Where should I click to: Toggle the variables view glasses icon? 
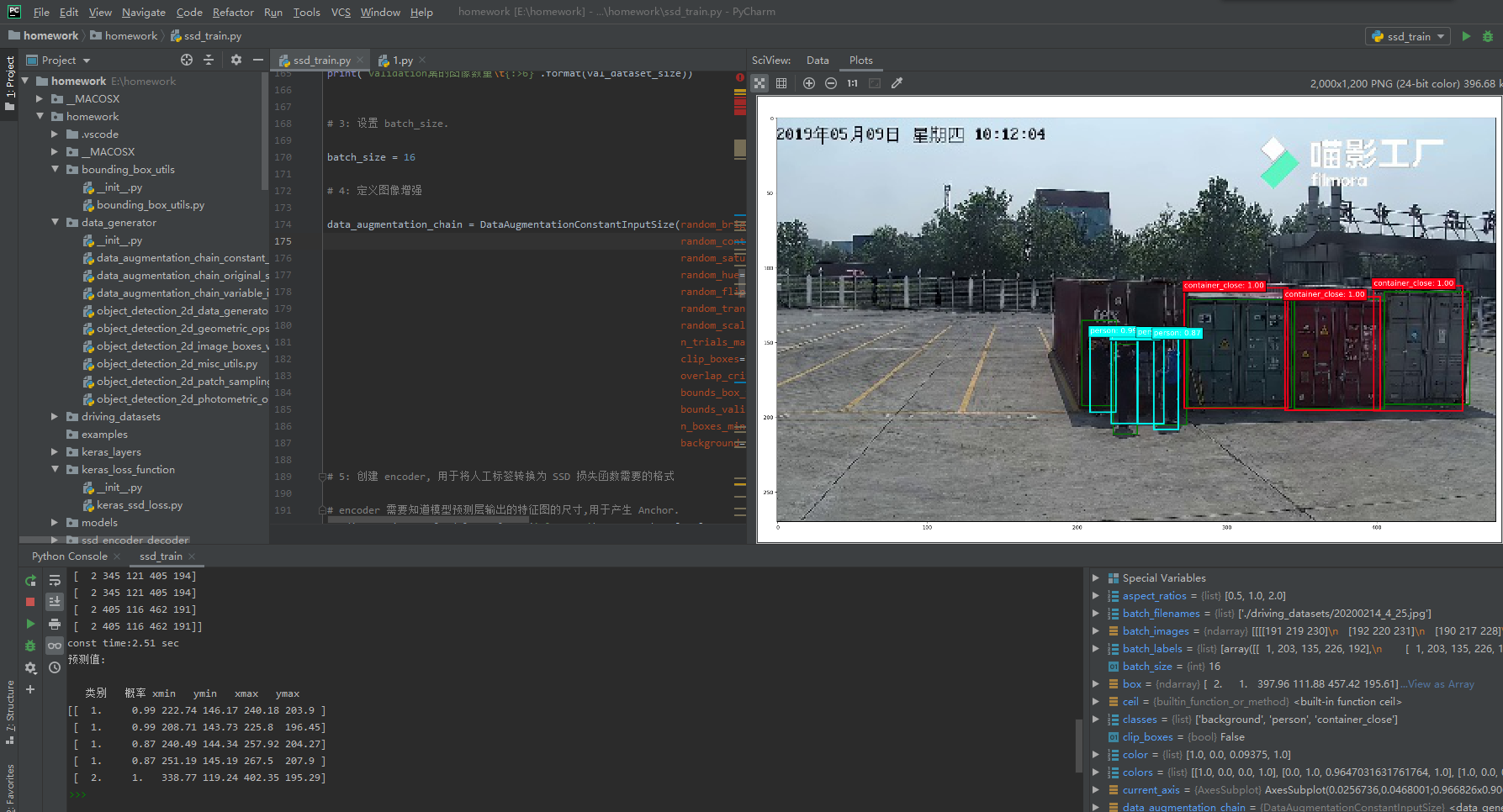coord(54,645)
